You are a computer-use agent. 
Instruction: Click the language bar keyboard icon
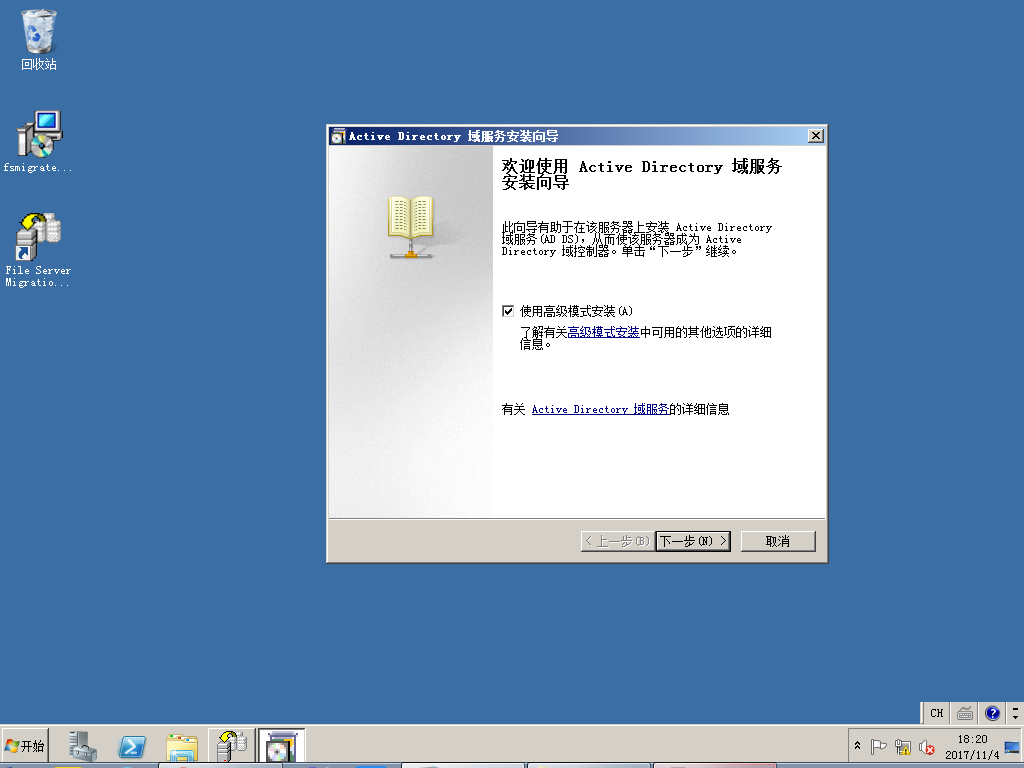point(965,713)
